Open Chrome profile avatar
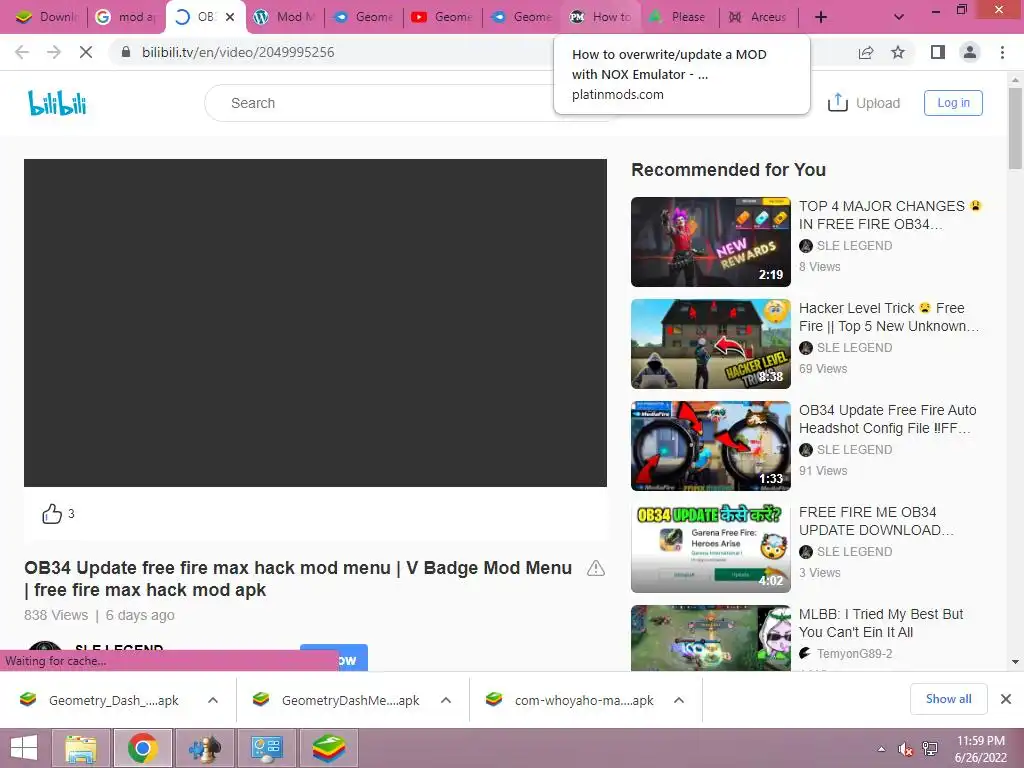This screenshot has width=1024, height=768. [970, 52]
